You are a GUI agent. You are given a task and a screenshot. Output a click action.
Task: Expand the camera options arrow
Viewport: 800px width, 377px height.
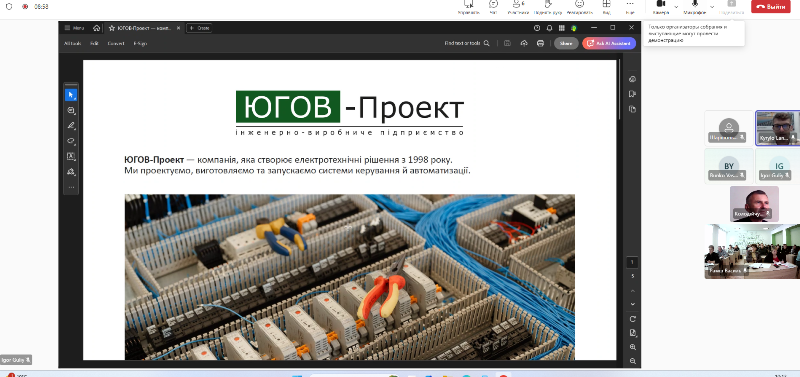click(677, 7)
